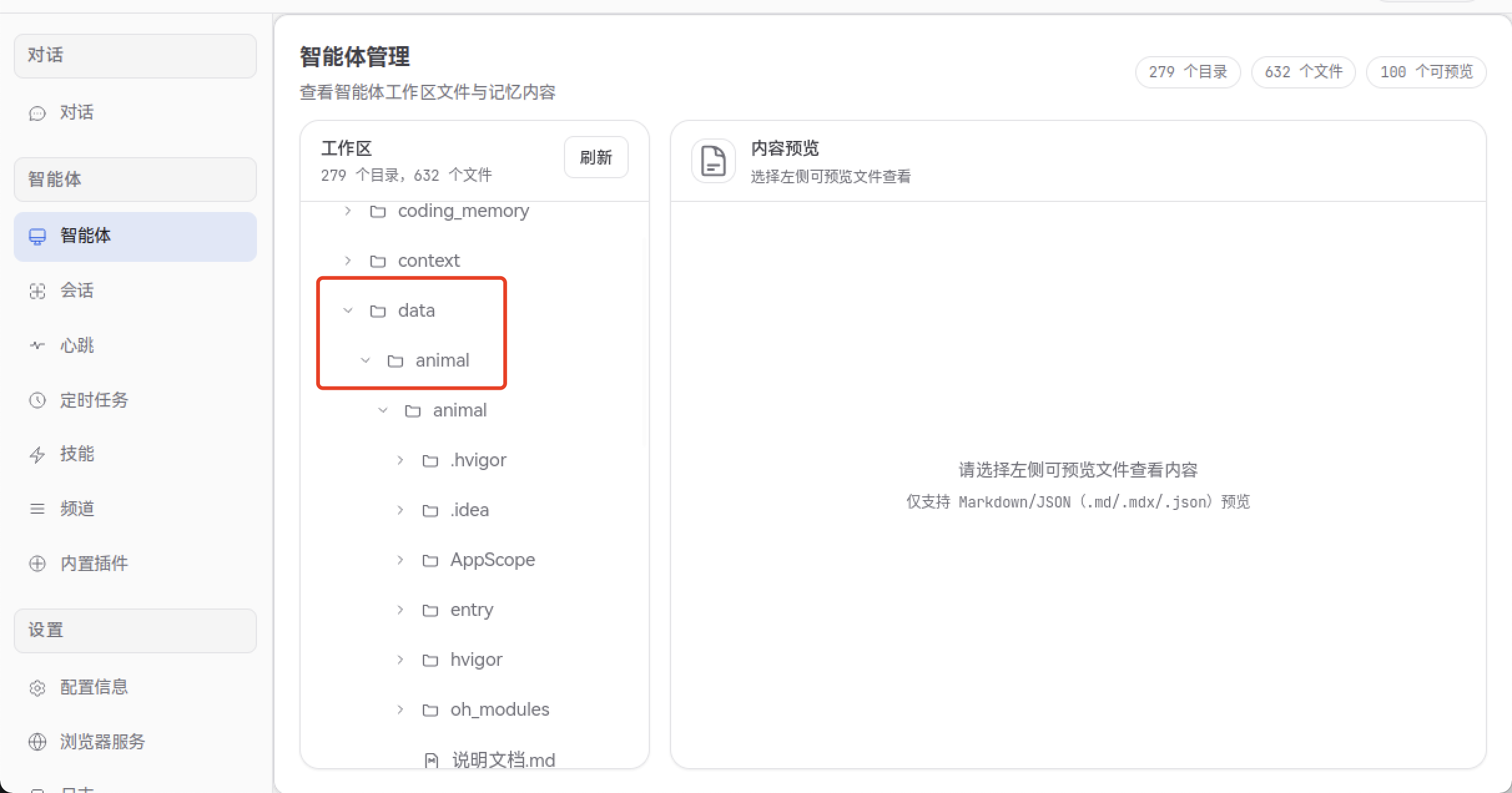Viewport: 1512px width, 793px height.
Task: Open 频道 channels page
Action: [135, 509]
